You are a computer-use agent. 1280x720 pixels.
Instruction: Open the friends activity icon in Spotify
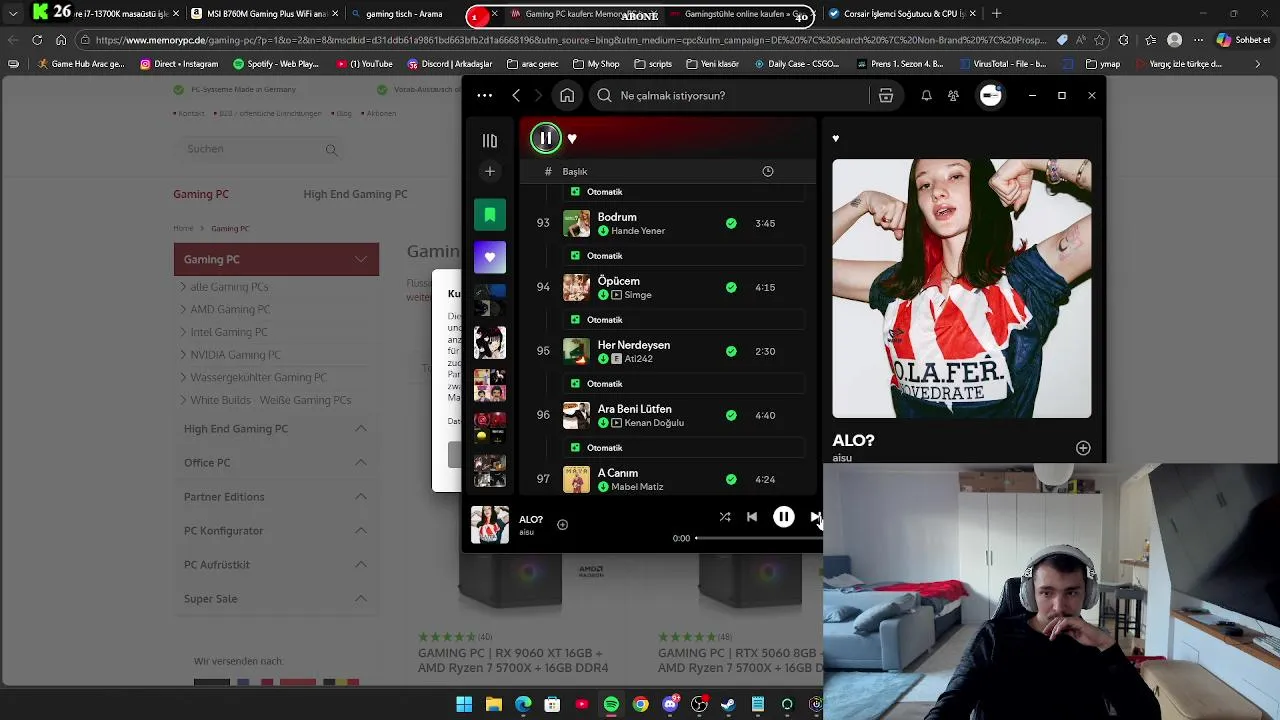(x=953, y=95)
